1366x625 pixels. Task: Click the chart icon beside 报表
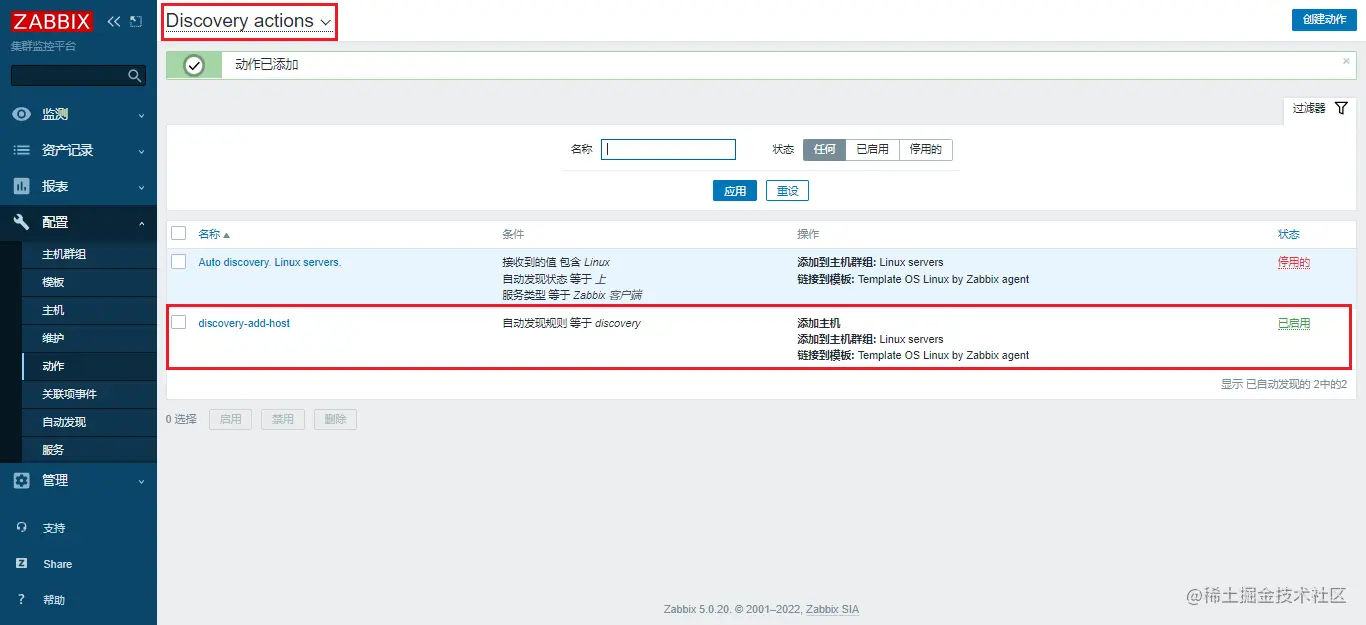[x=21, y=186]
